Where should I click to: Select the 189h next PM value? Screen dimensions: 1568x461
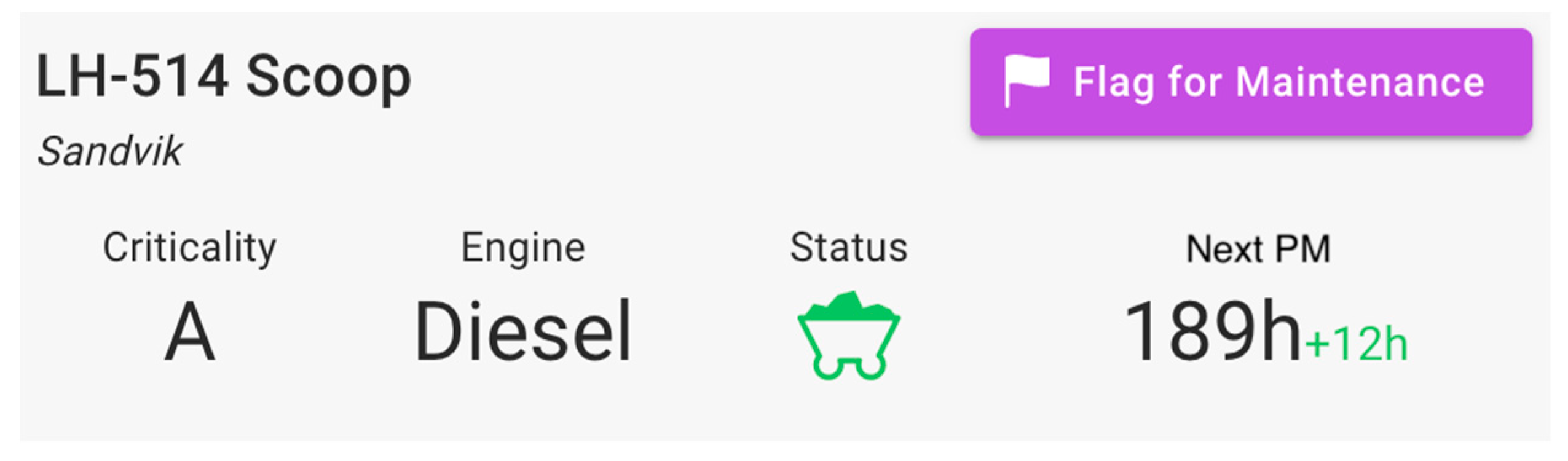tap(1211, 332)
